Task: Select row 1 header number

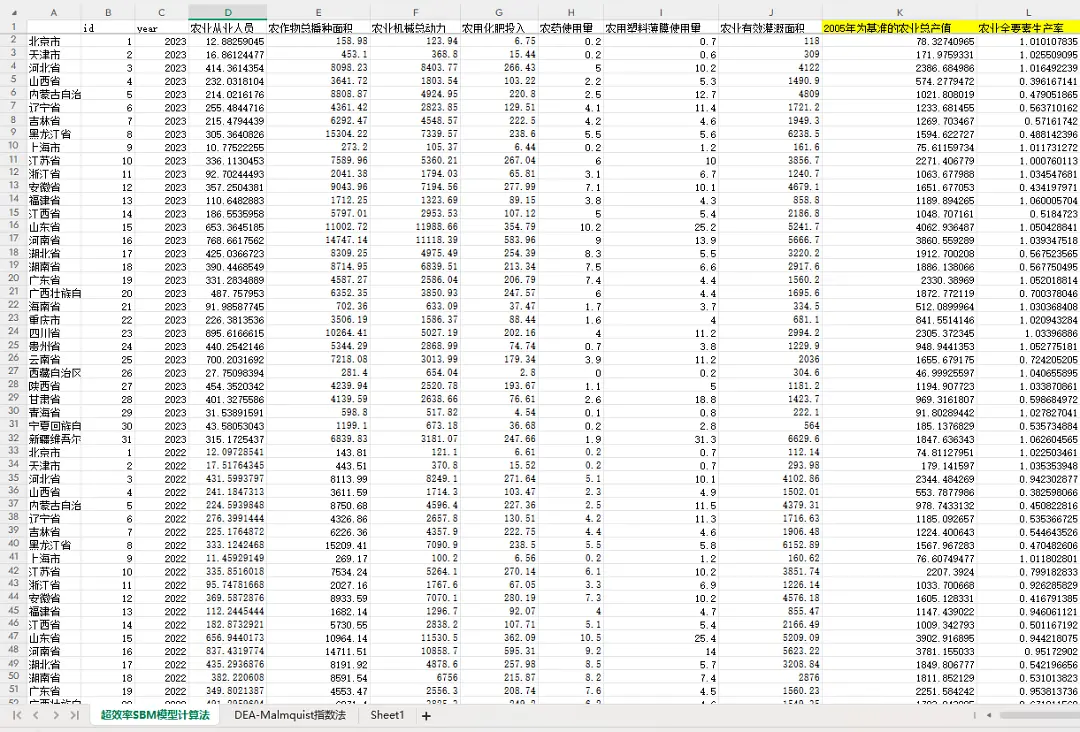Action: tap(14, 27)
